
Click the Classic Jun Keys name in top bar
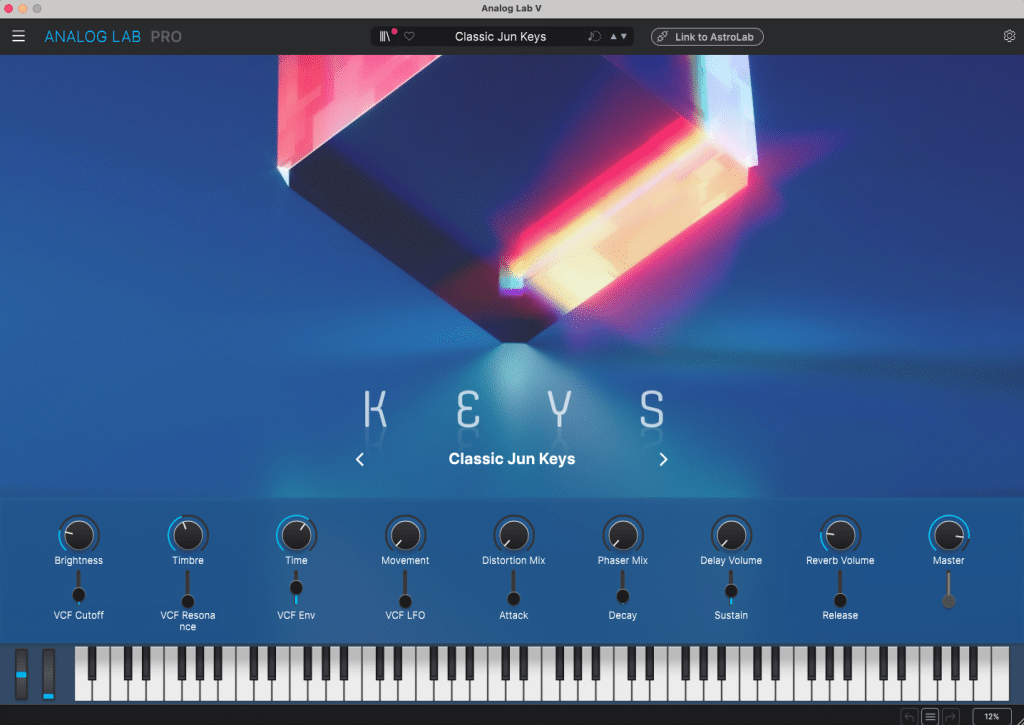(501, 36)
